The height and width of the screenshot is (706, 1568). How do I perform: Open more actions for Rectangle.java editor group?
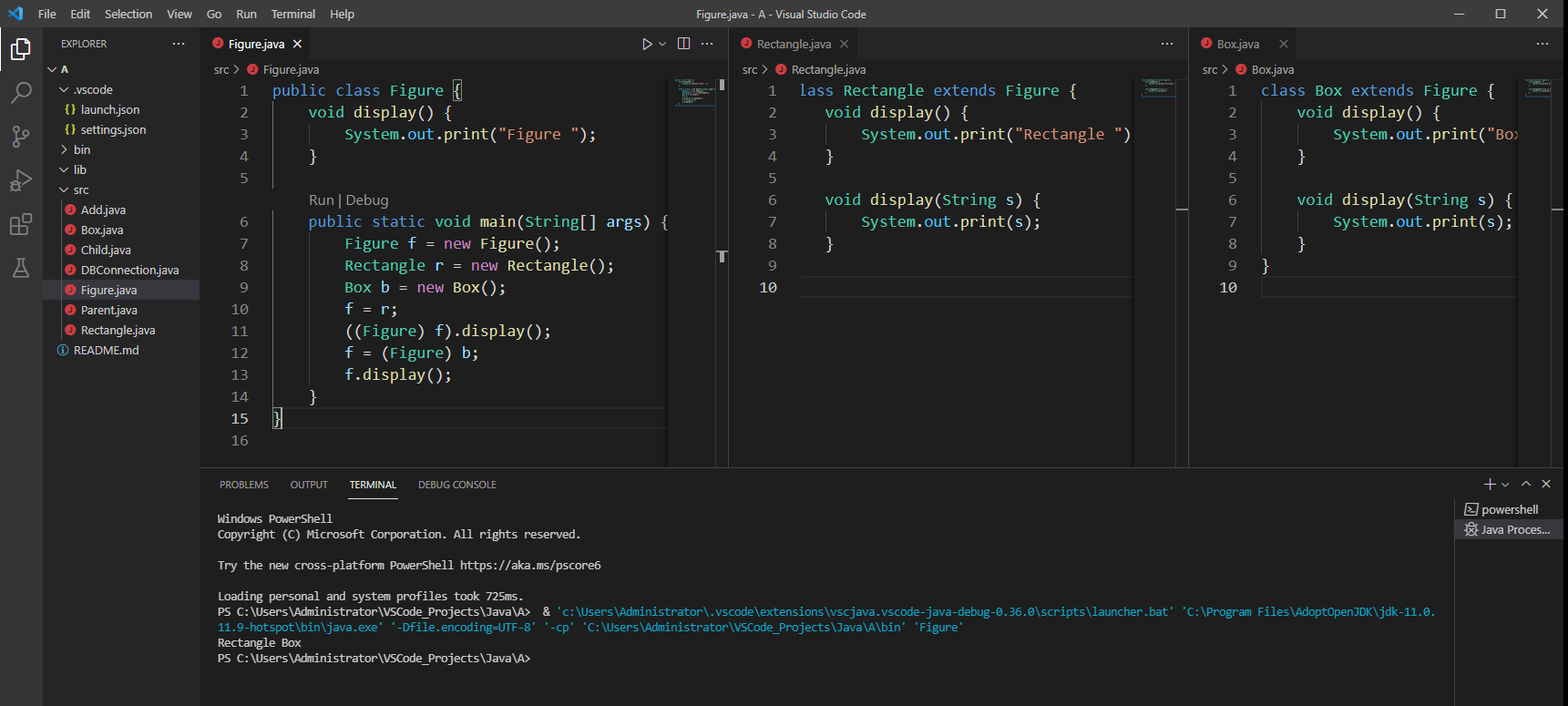point(1167,44)
